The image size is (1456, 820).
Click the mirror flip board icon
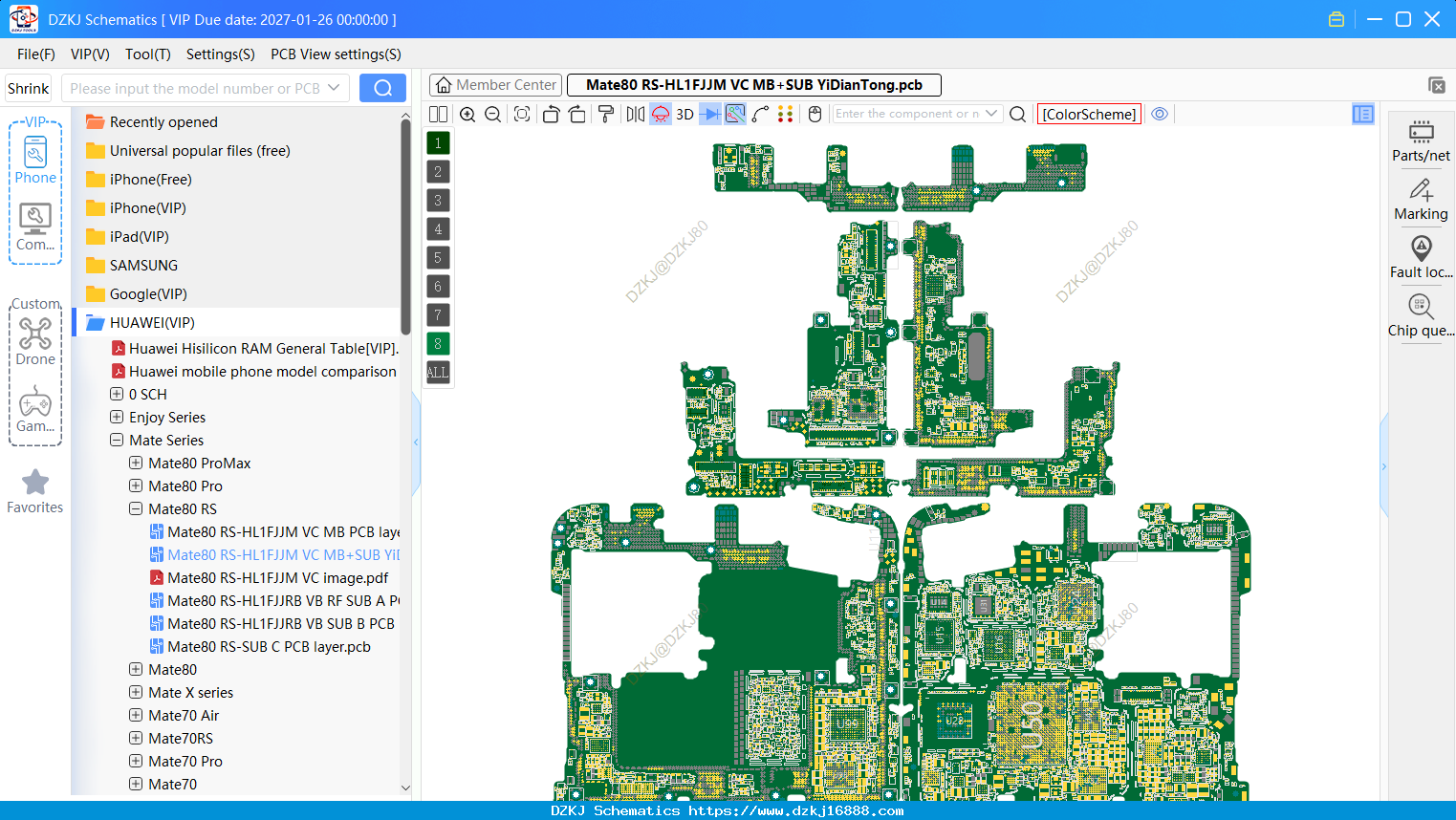pos(636,114)
